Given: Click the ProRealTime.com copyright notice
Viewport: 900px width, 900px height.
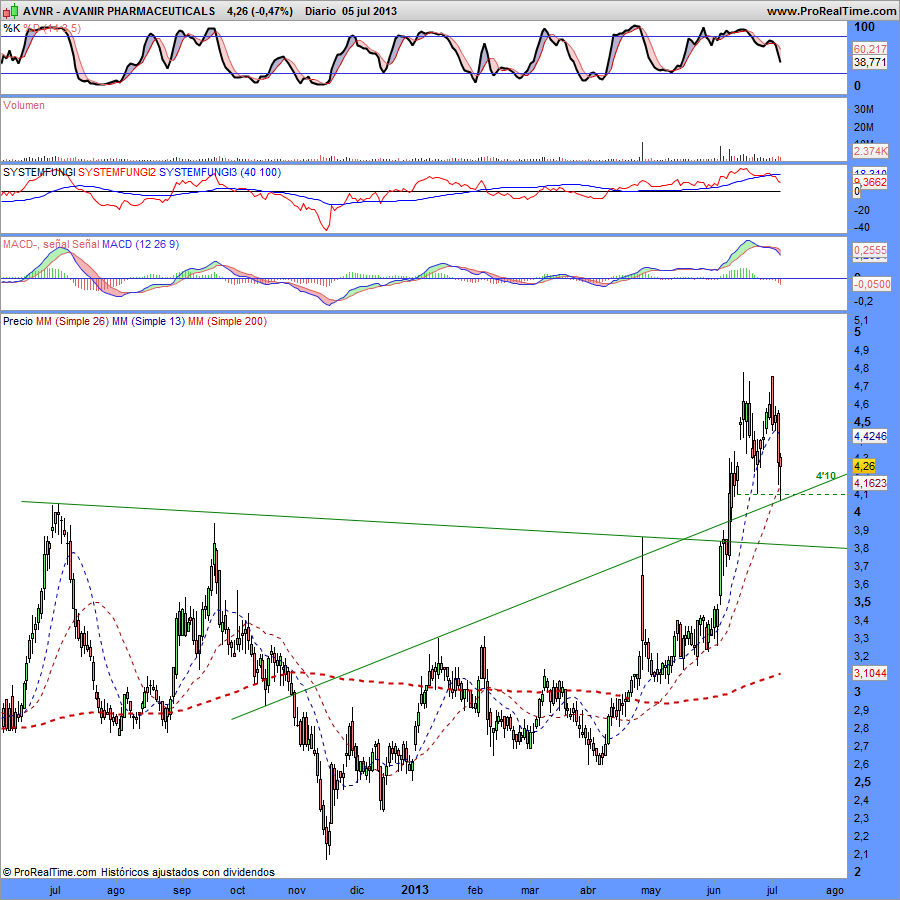Looking at the screenshot, I should tap(138, 872).
